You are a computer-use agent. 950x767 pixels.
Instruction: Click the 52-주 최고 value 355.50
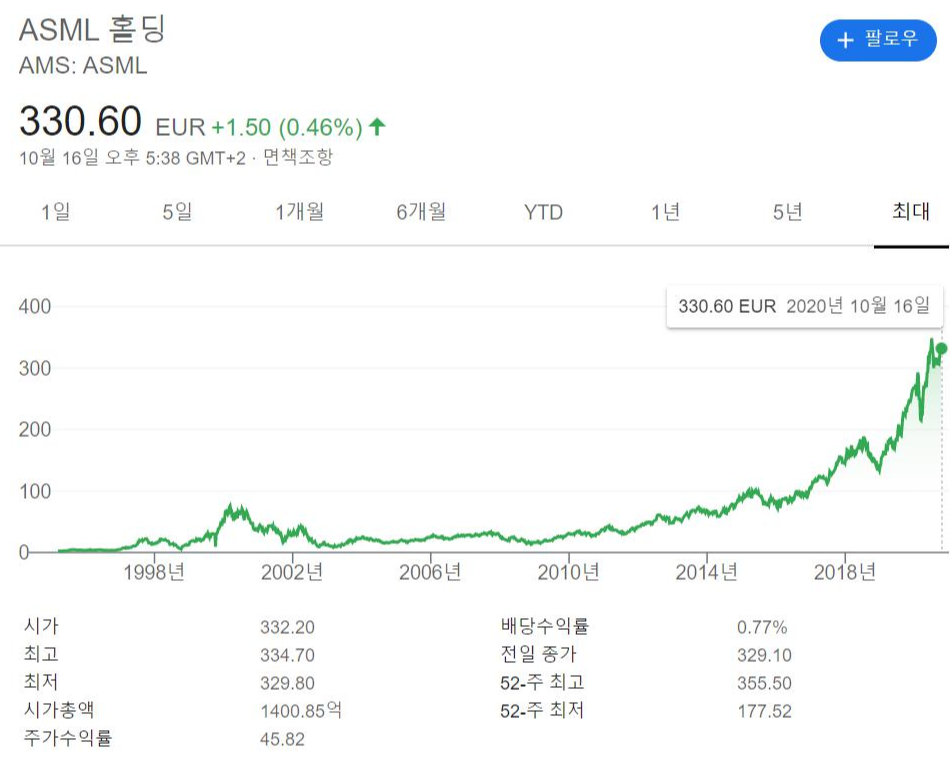tap(764, 683)
